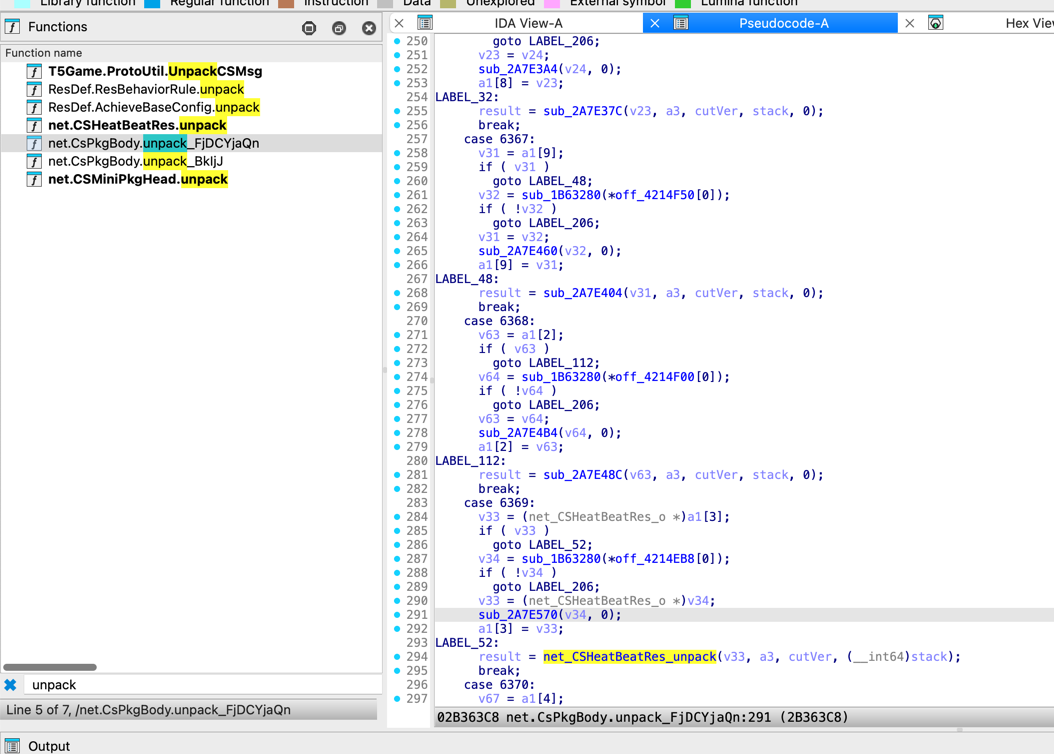Click the LABEL_32: label line
This screenshot has height=754, width=1054.
point(467,97)
